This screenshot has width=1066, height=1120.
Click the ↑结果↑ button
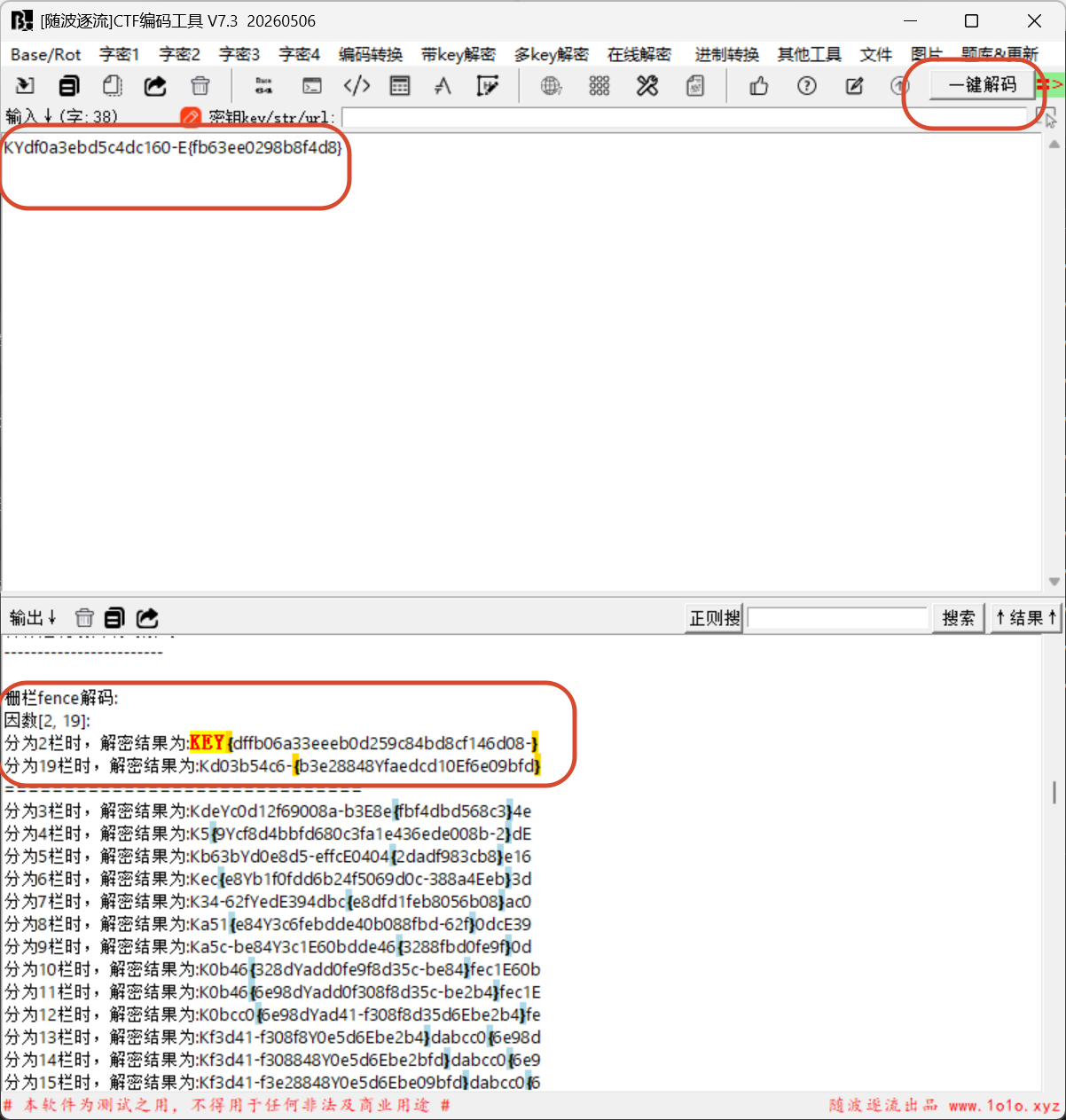click(x=1026, y=618)
